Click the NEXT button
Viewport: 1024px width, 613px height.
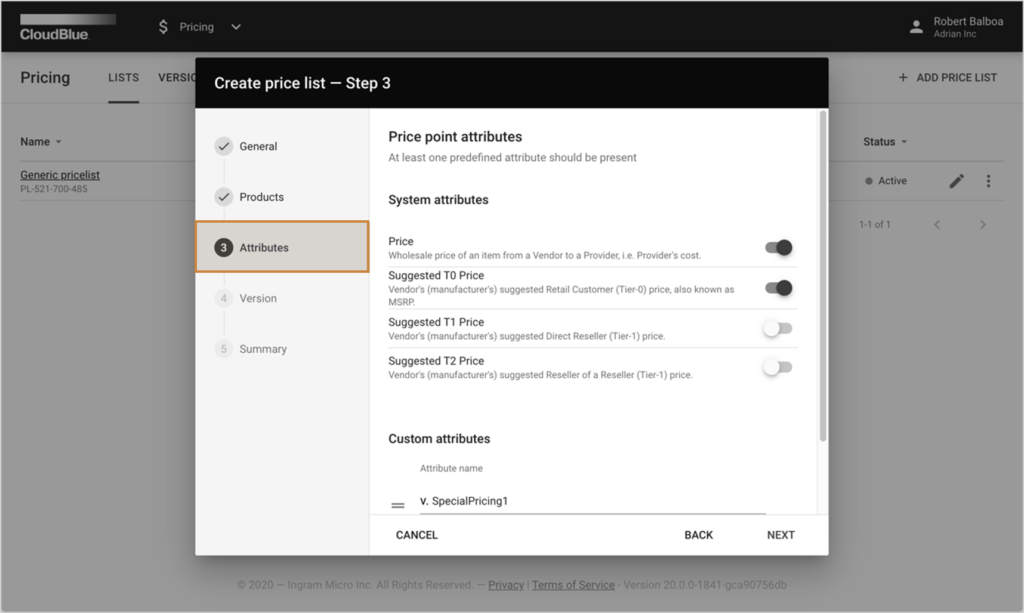(x=780, y=534)
